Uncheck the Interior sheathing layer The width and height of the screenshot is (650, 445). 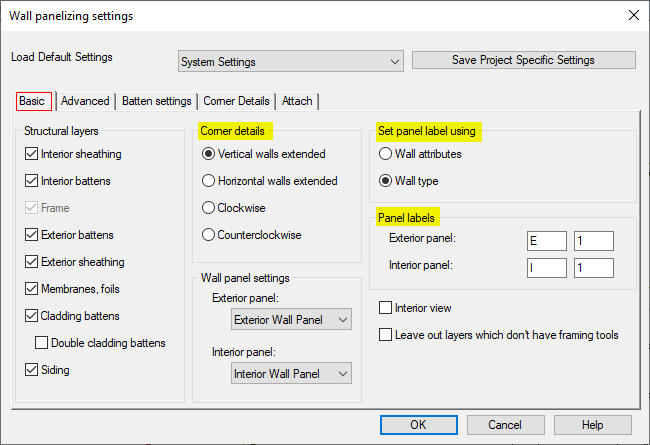click(32, 154)
